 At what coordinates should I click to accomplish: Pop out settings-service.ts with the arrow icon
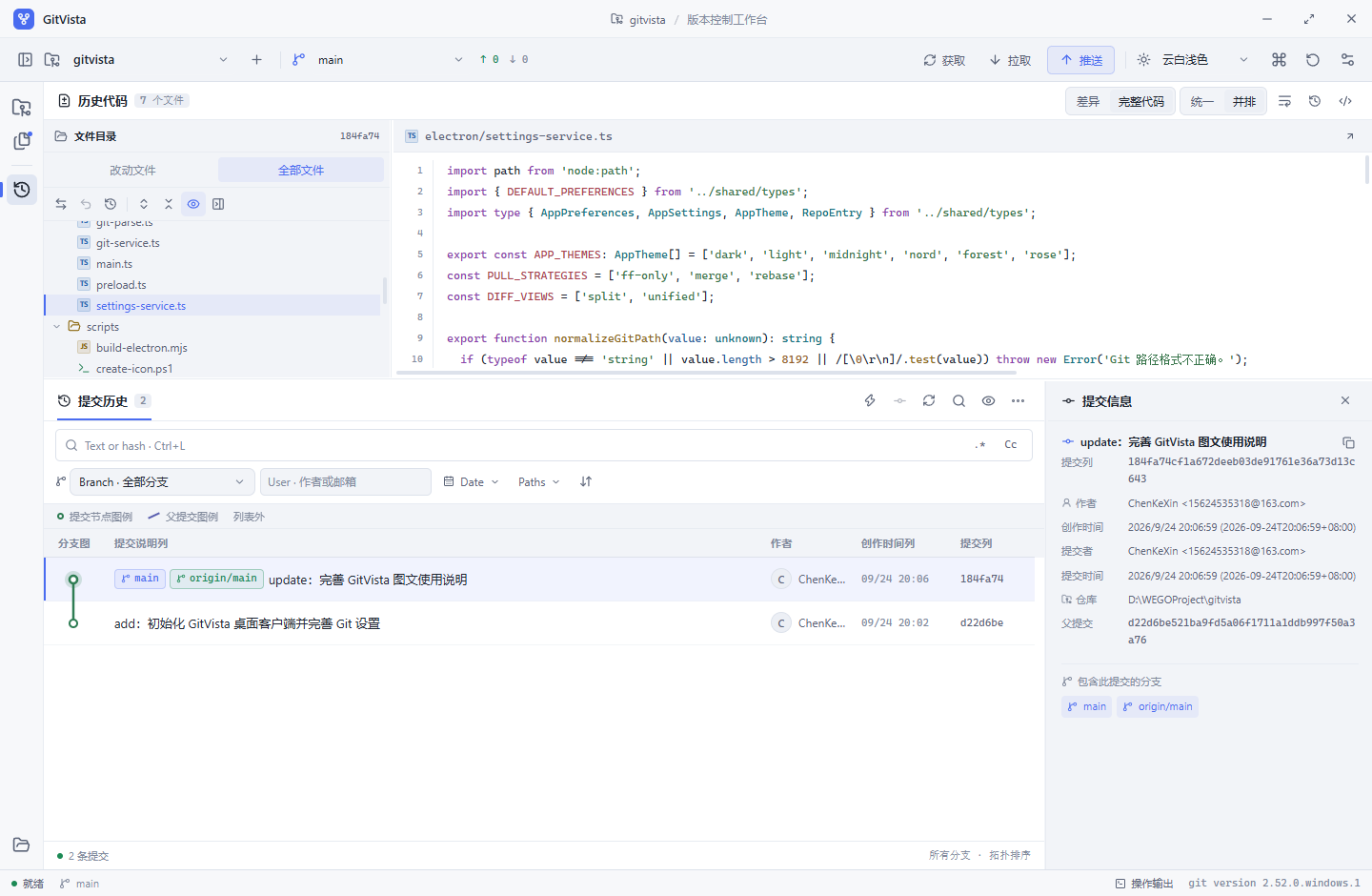[1349, 136]
